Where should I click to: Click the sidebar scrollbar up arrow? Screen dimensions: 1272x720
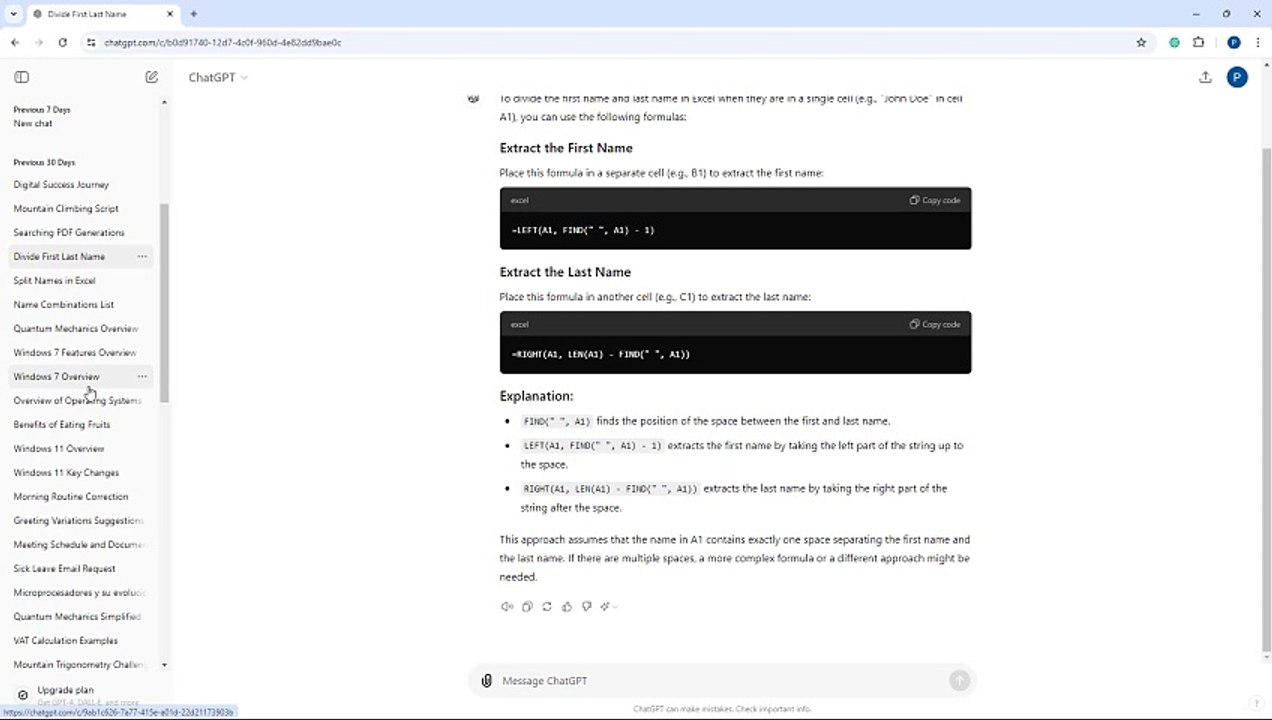164,103
